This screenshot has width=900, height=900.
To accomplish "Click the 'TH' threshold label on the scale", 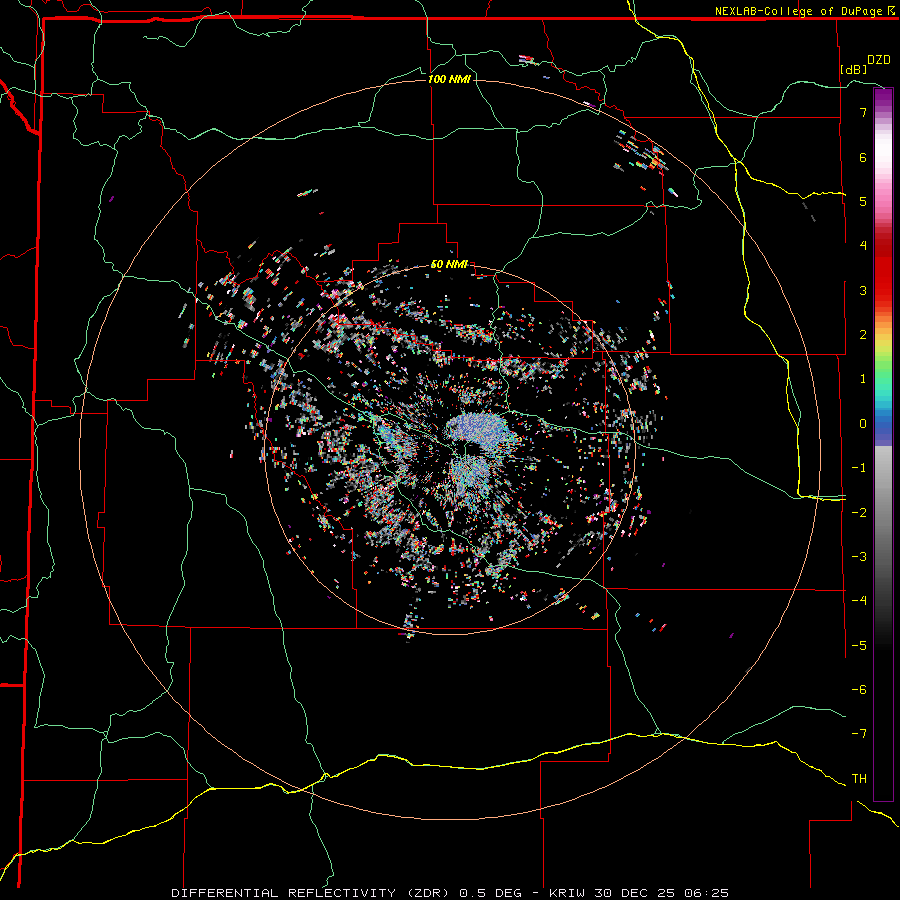I will (x=859, y=779).
